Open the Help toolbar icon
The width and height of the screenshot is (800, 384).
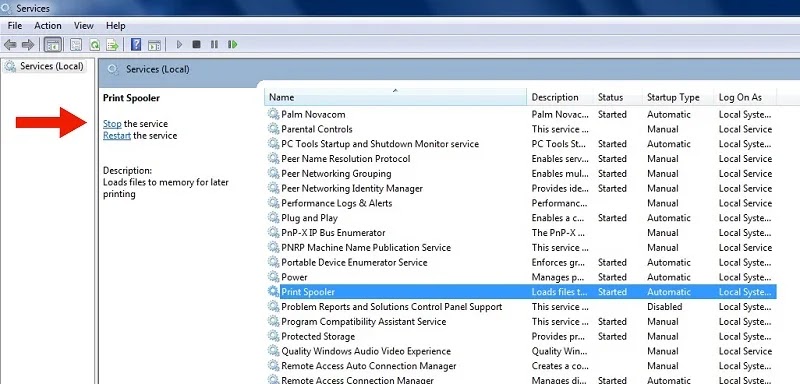(x=136, y=45)
